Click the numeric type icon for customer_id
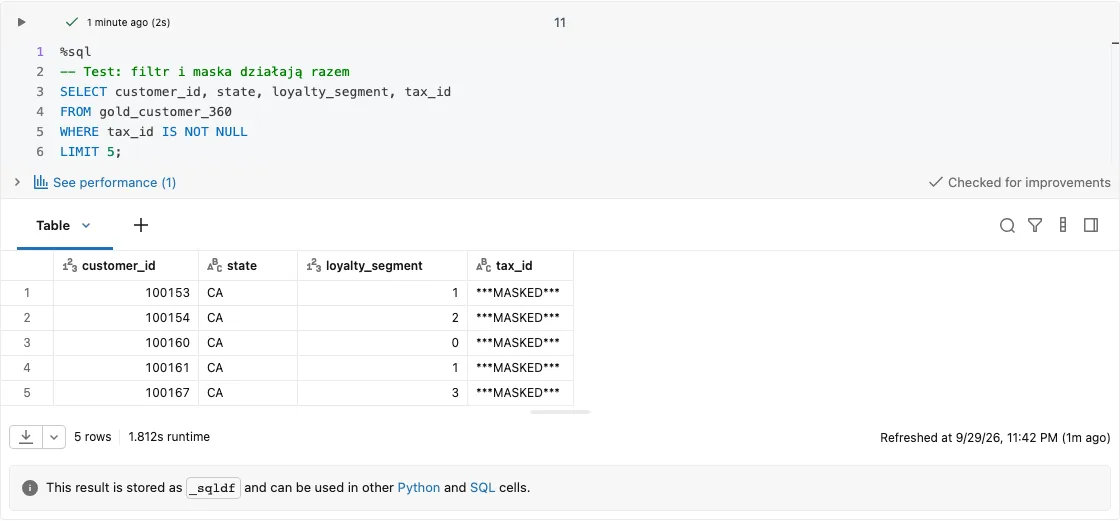 (70, 266)
